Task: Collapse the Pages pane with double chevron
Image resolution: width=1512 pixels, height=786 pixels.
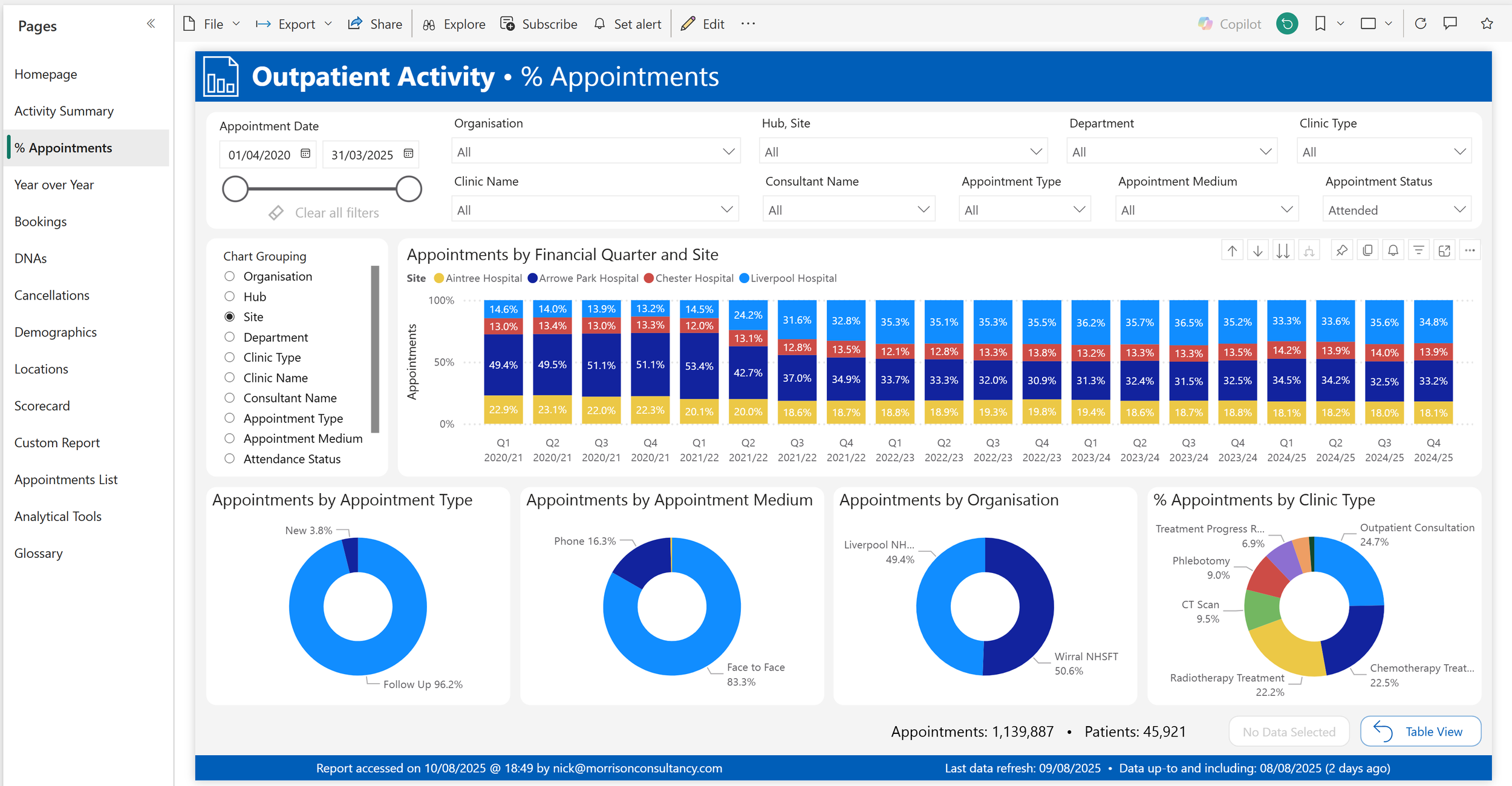Action: point(151,24)
